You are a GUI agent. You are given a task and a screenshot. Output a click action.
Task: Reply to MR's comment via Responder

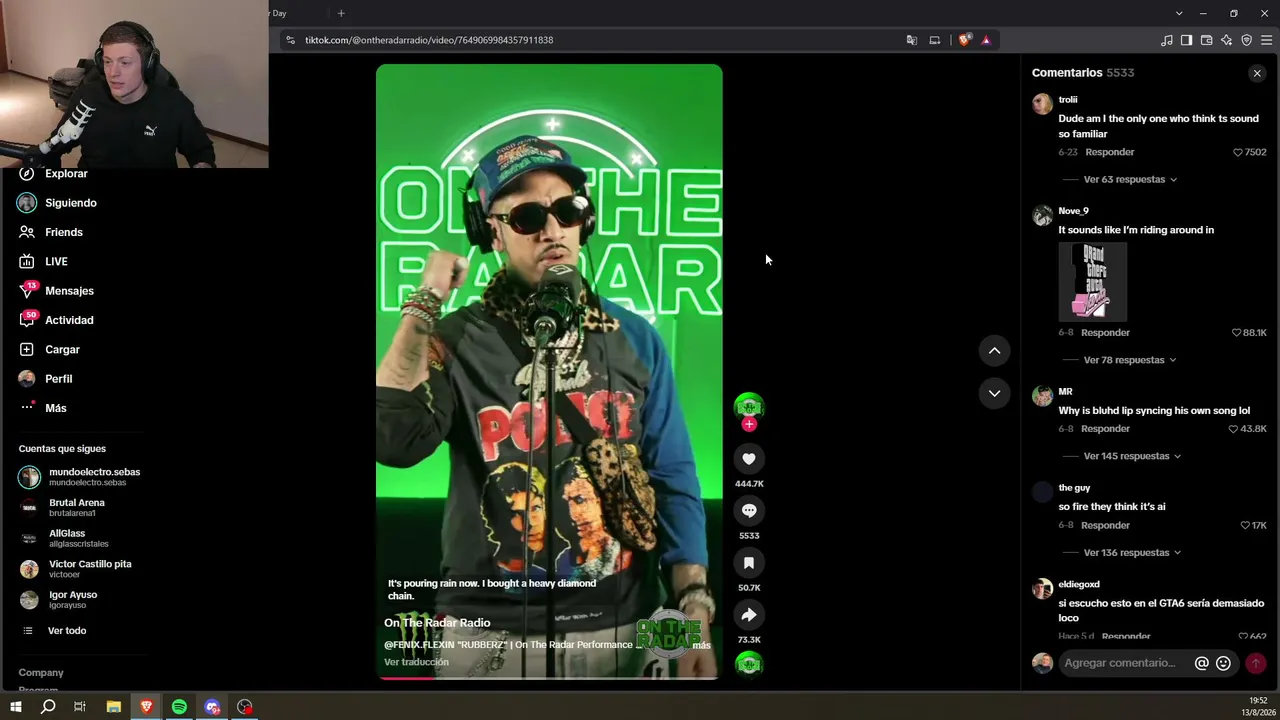pyautogui.click(x=1105, y=429)
